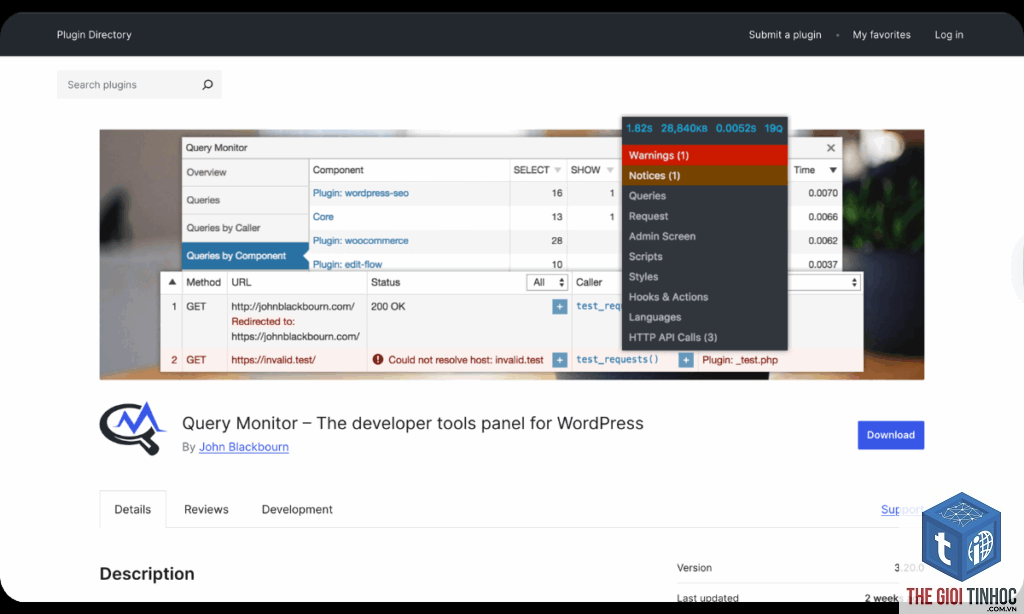Switch to the Development tab
The width and height of the screenshot is (1024, 614).
pos(297,509)
